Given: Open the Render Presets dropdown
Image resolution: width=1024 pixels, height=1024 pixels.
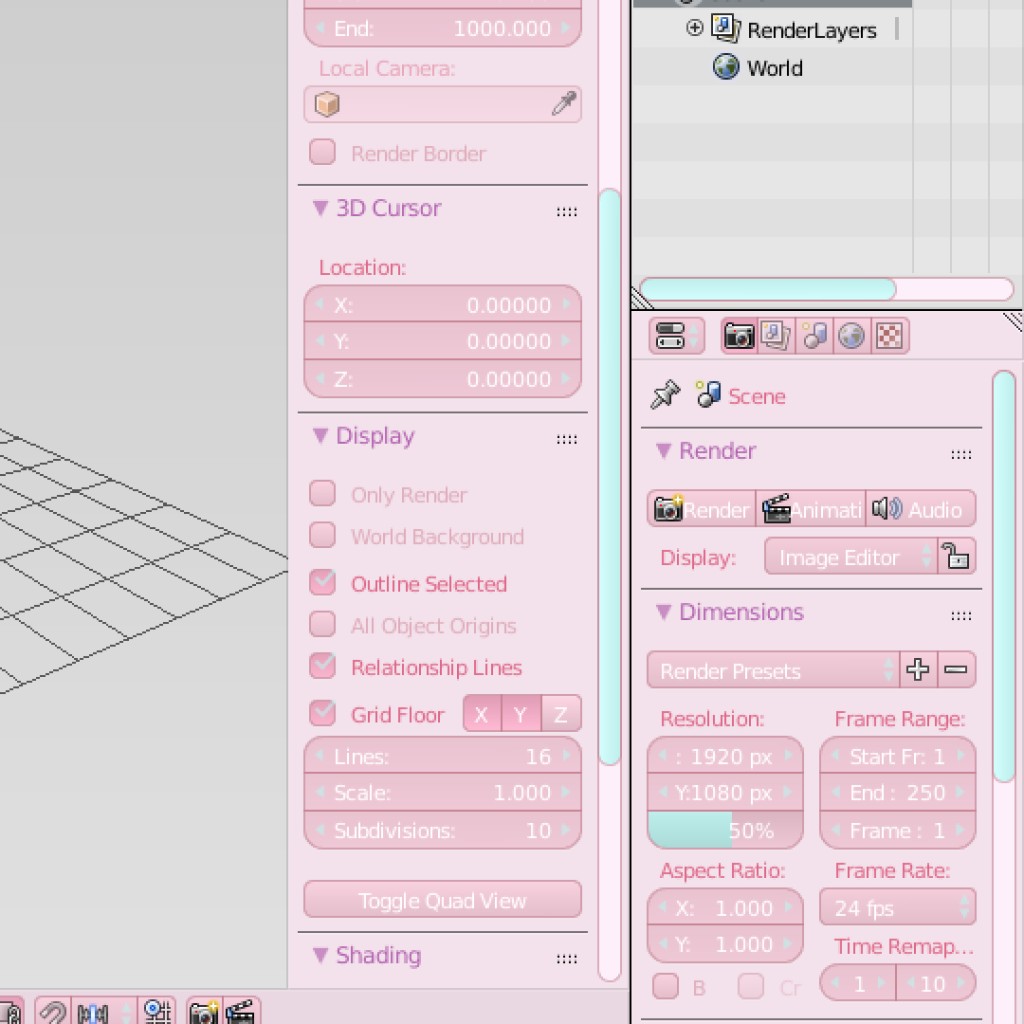Looking at the screenshot, I should (x=770, y=670).
